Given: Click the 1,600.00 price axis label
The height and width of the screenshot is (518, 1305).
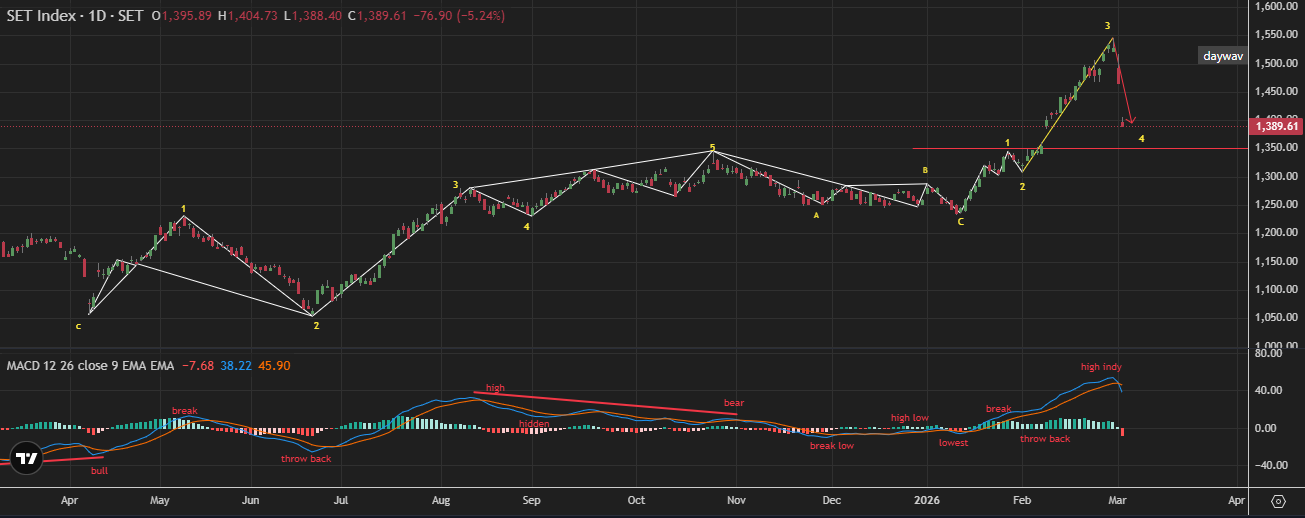Looking at the screenshot, I should (1277, 7).
